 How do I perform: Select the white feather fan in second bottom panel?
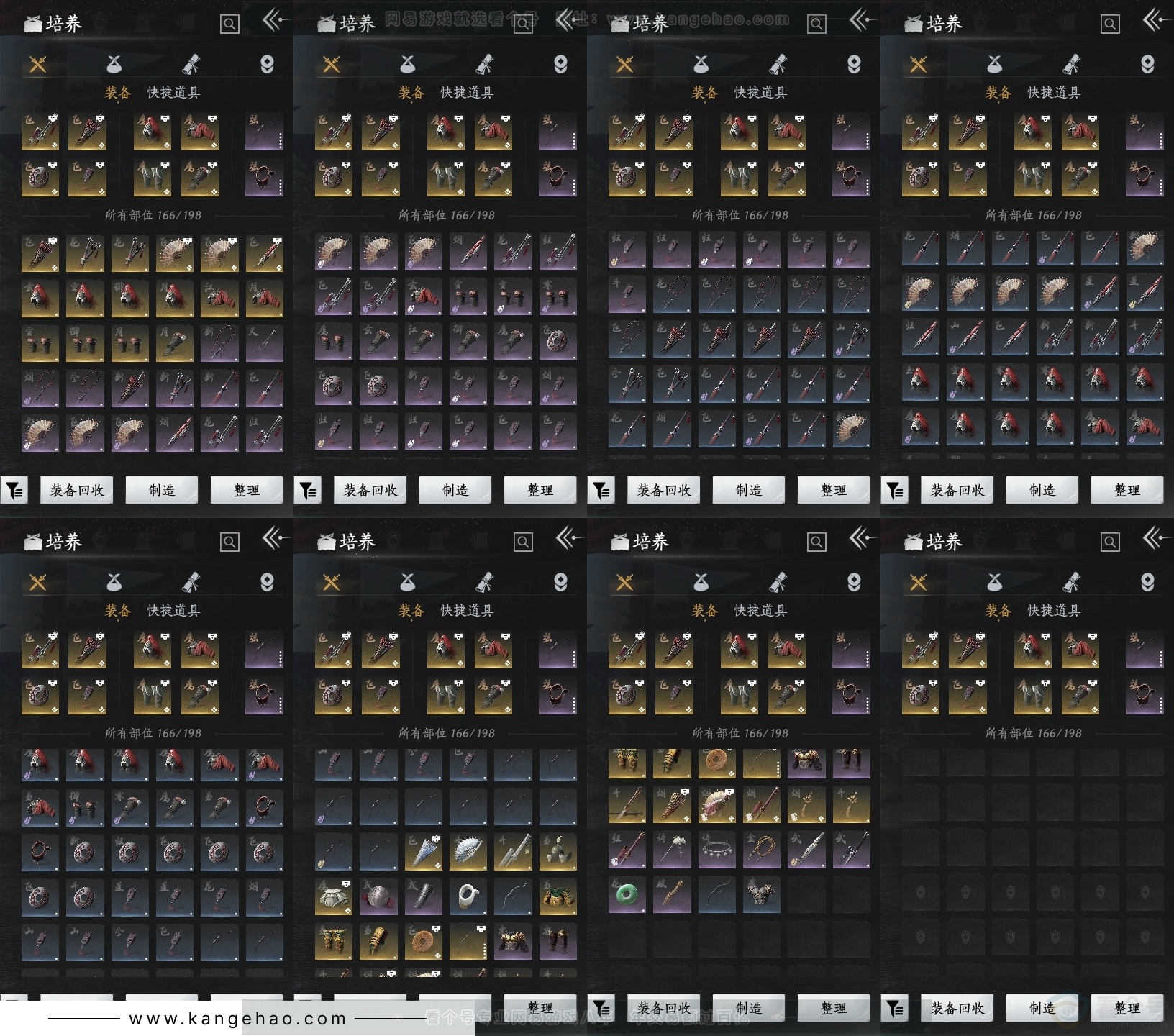click(x=468, y=852)
